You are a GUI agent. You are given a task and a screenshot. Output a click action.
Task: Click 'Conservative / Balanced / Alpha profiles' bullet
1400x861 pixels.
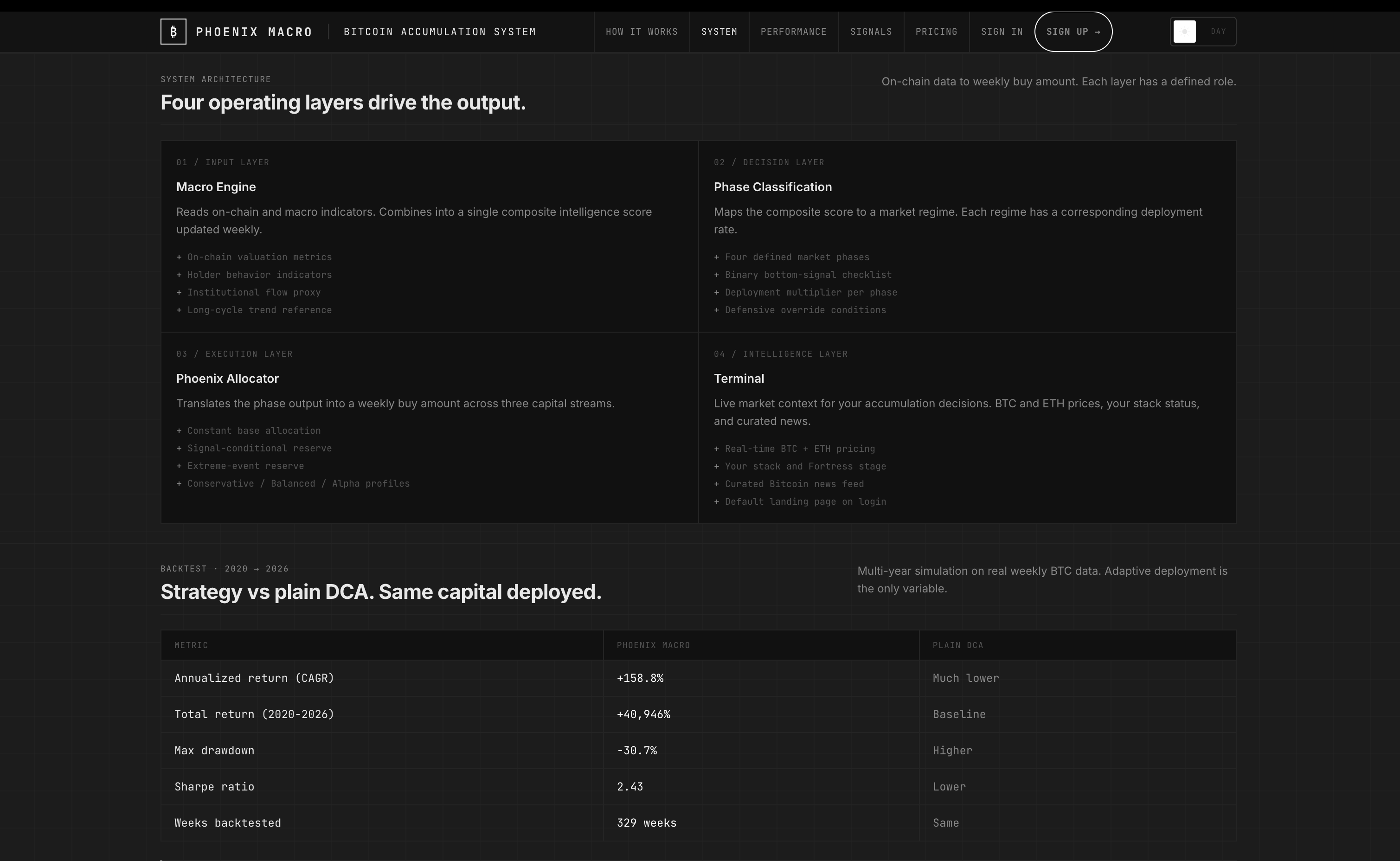pyautogui.click(x=293, y=484)
